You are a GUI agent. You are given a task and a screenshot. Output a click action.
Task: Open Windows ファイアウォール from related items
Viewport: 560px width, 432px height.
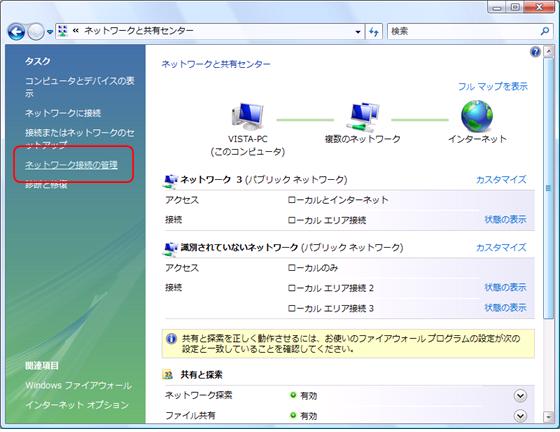coord(78,385)
